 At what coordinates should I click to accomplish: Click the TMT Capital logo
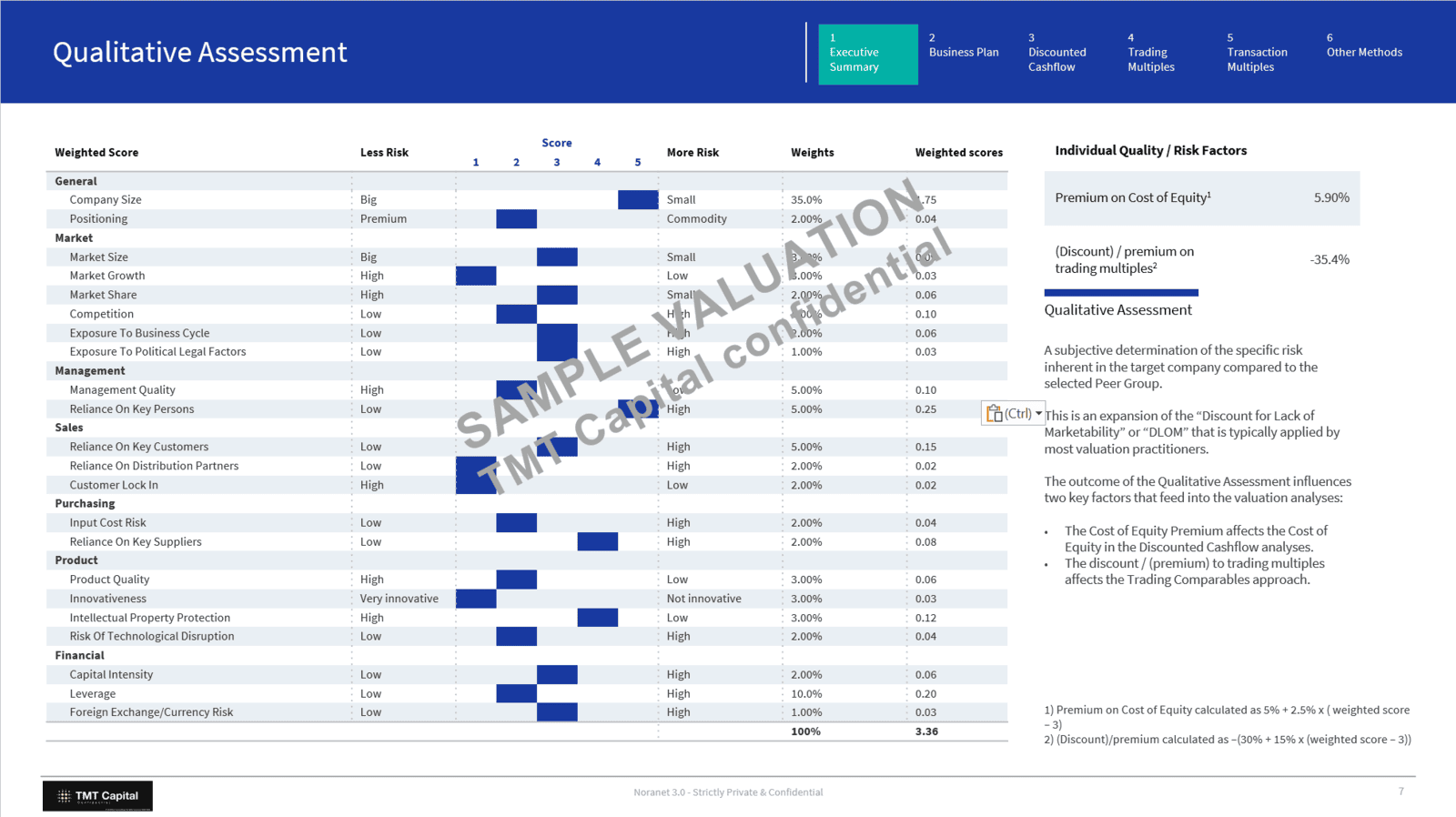[x=97, y=796]
